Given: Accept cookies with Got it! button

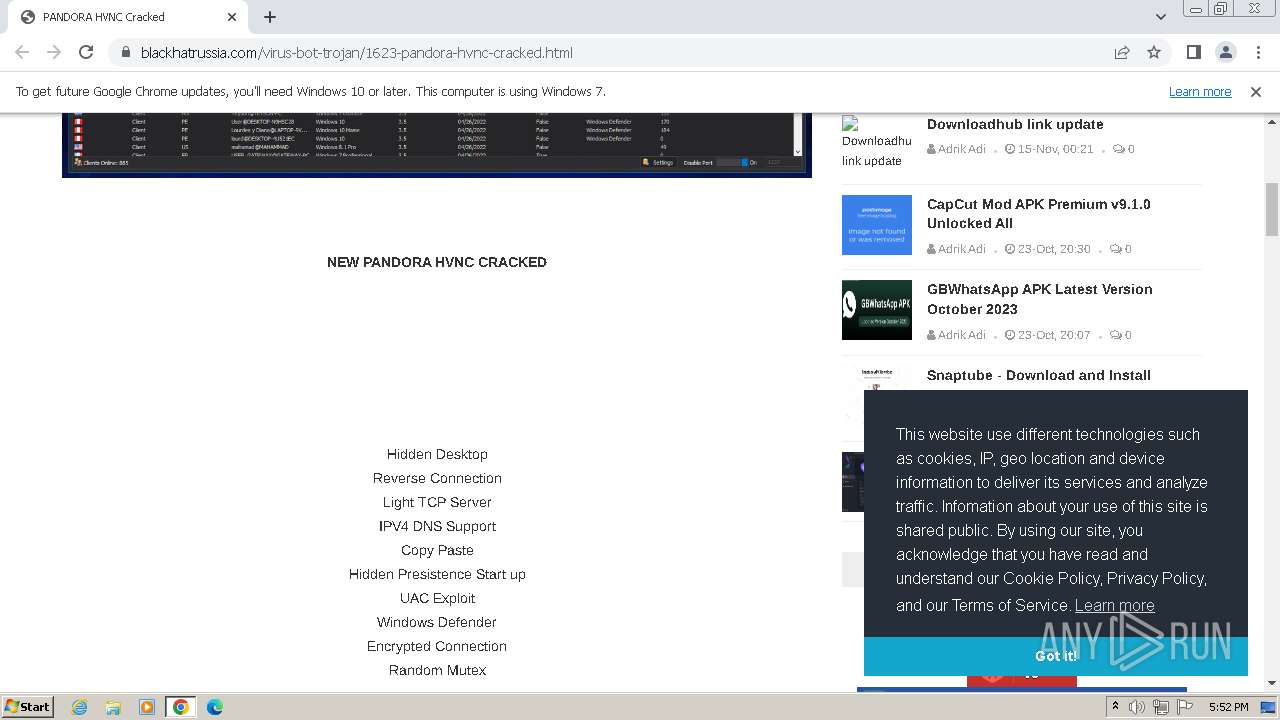Looking at the screenshot, I should 1056,656.
